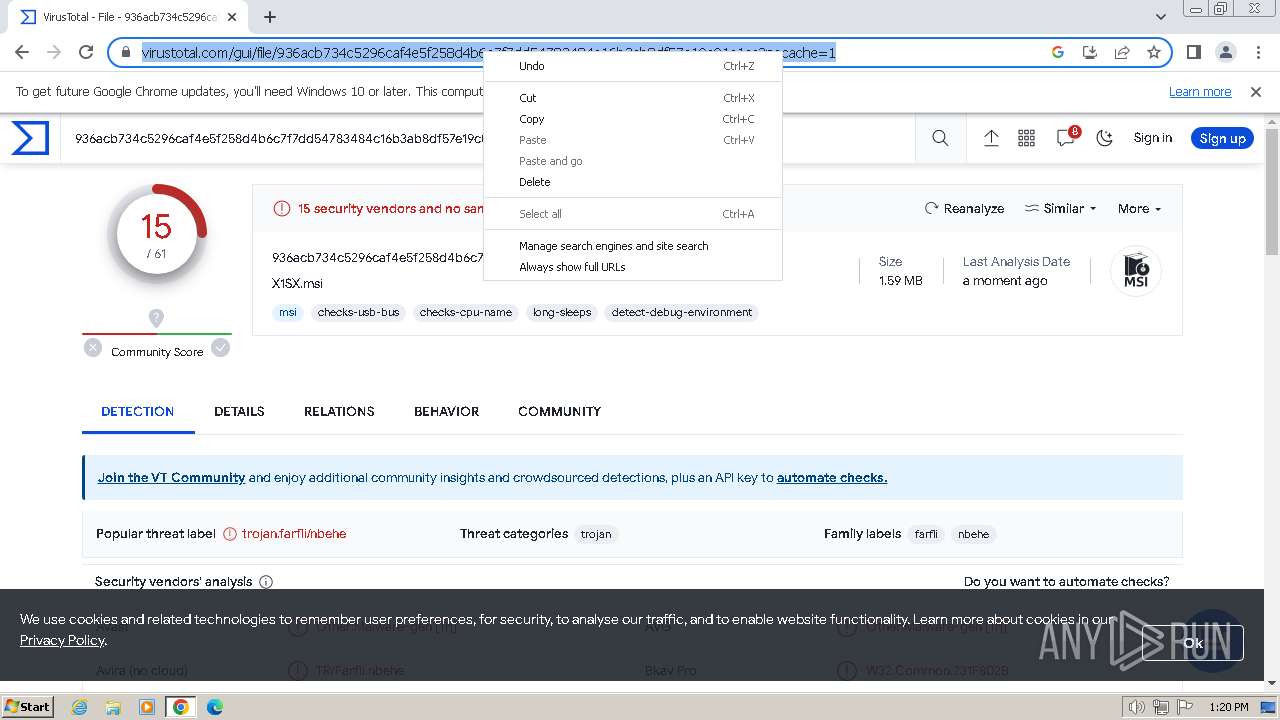Click Ok on cookie banner
This screenshot has height=720, width=1280.
tap(1193, 643)
